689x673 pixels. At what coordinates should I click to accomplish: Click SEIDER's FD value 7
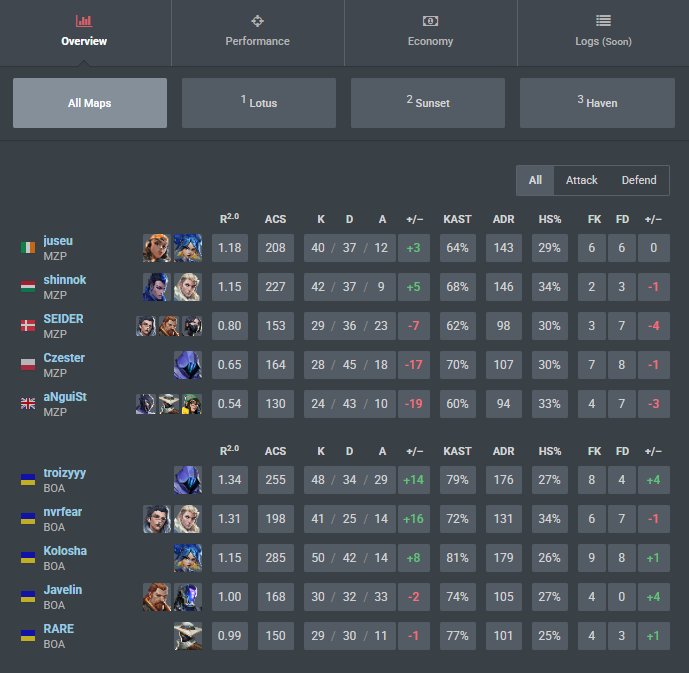coord(622,326)
